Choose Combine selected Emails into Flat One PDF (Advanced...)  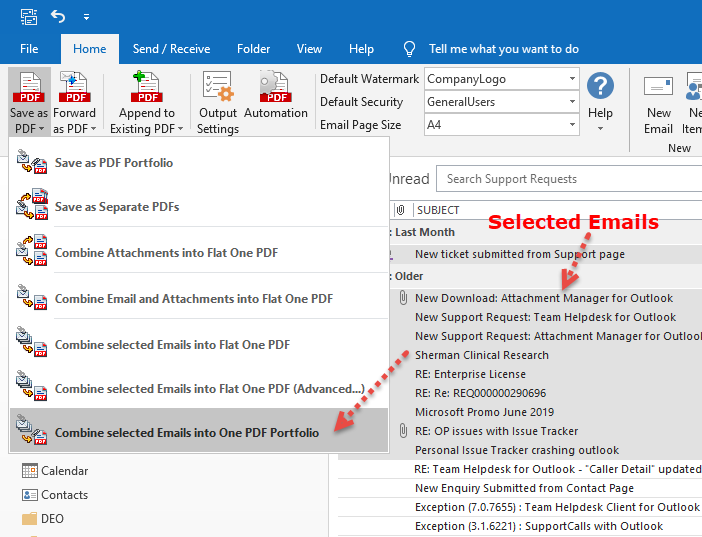199,388
